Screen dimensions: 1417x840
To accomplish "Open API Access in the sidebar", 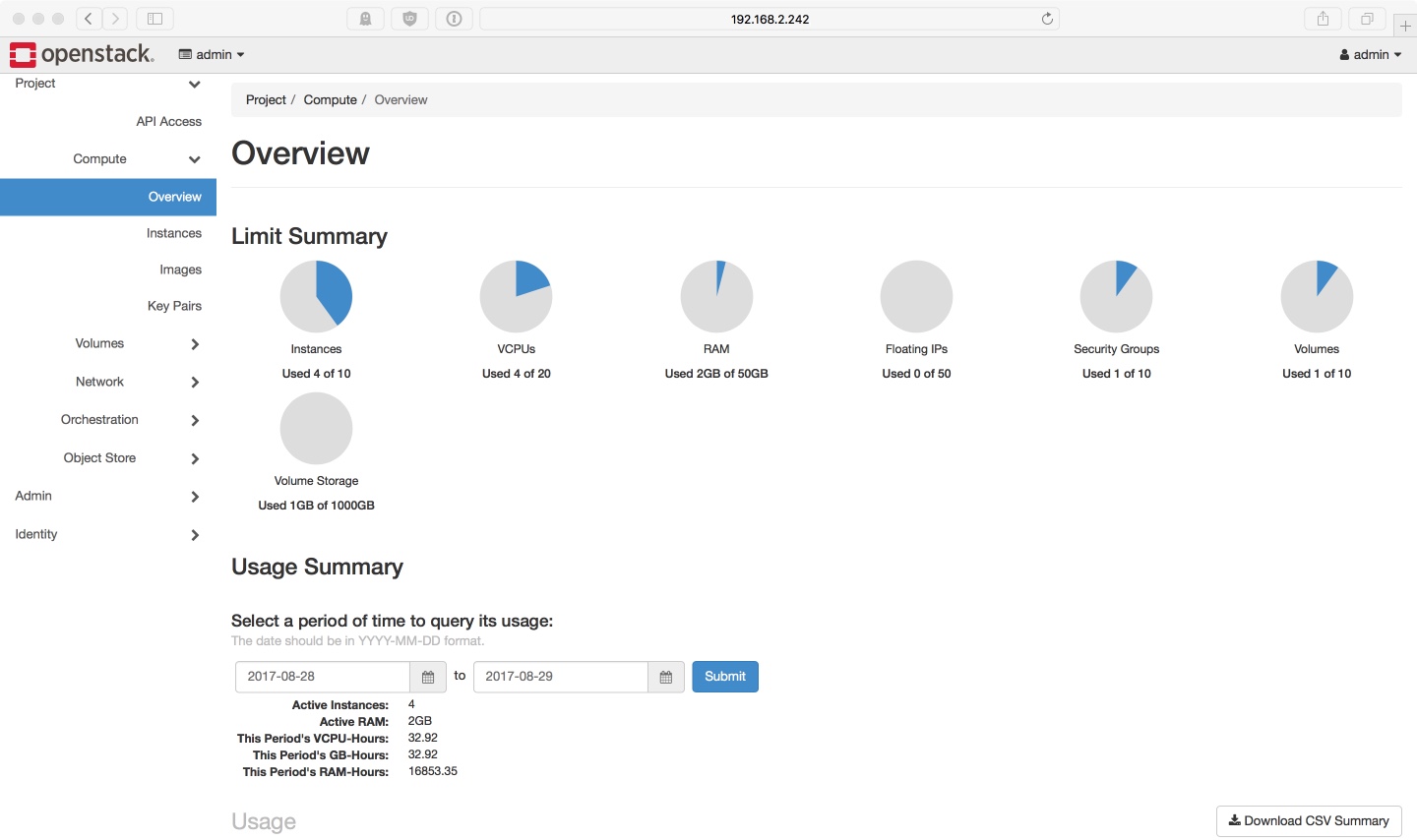I will point(168,122).
